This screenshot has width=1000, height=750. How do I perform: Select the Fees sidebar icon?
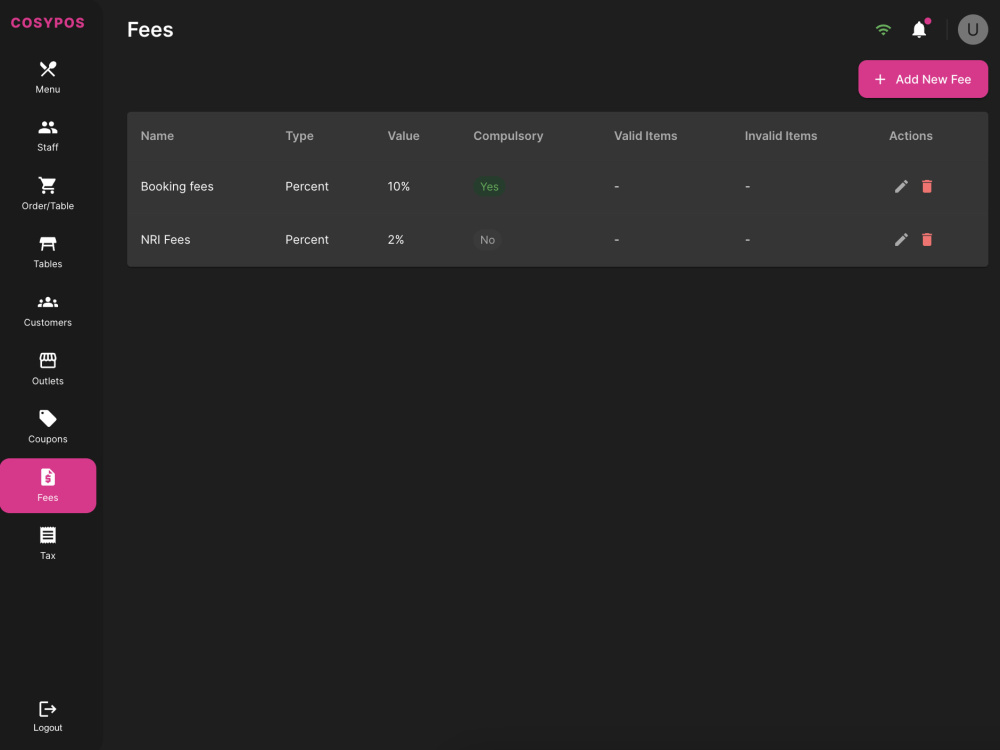tap(48, 477)
